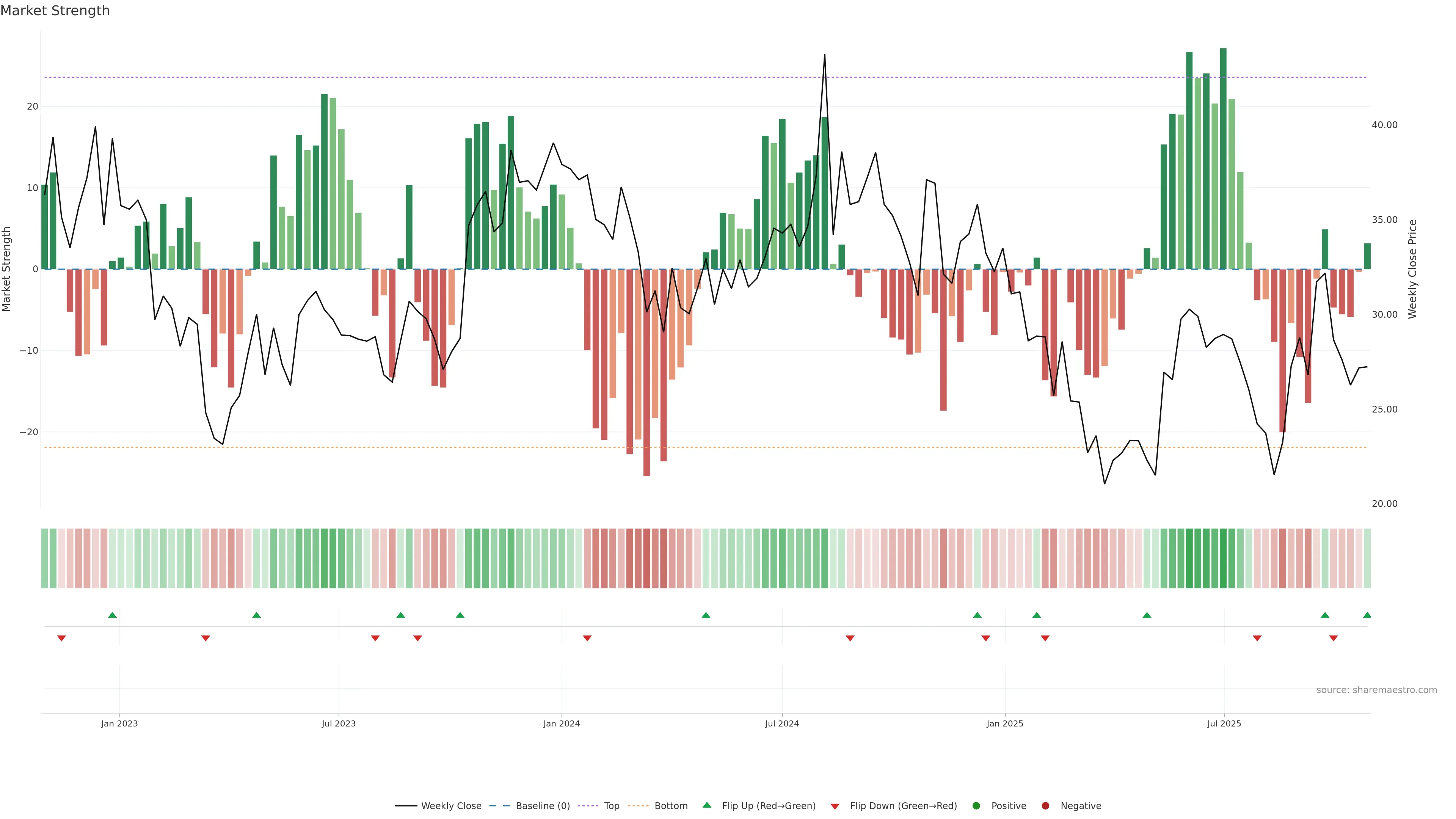
Task: Click first green flip-up marker near Jan 2023
Action: (113, 615)
